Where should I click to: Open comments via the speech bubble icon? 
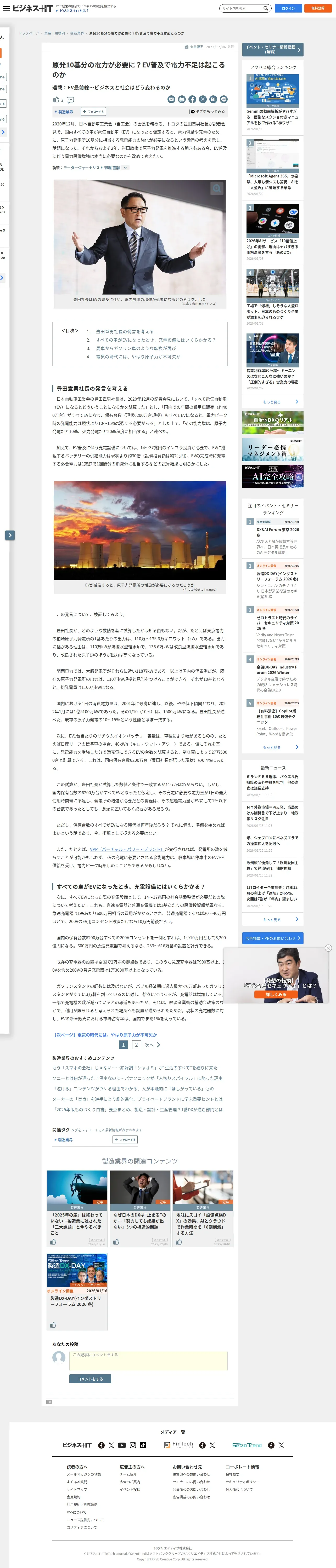click(70, 100)
